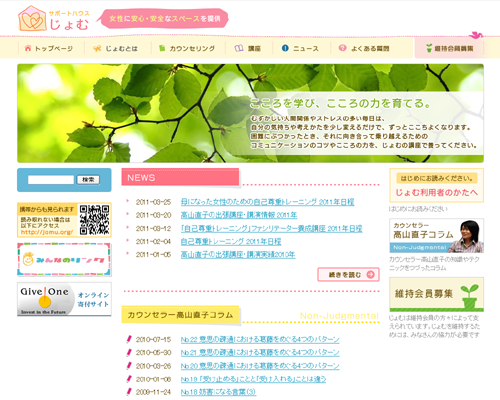Click the headline こころを学び、こころの力を育てる。

coord(340,103)
